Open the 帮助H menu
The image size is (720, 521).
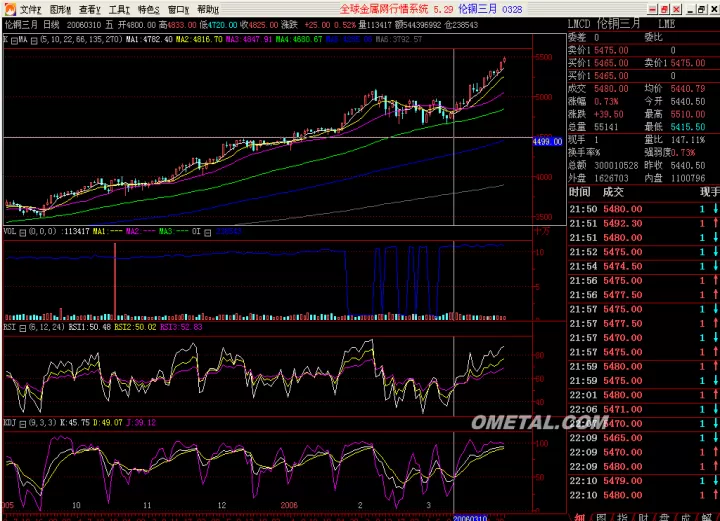click(x=208, y=10)
